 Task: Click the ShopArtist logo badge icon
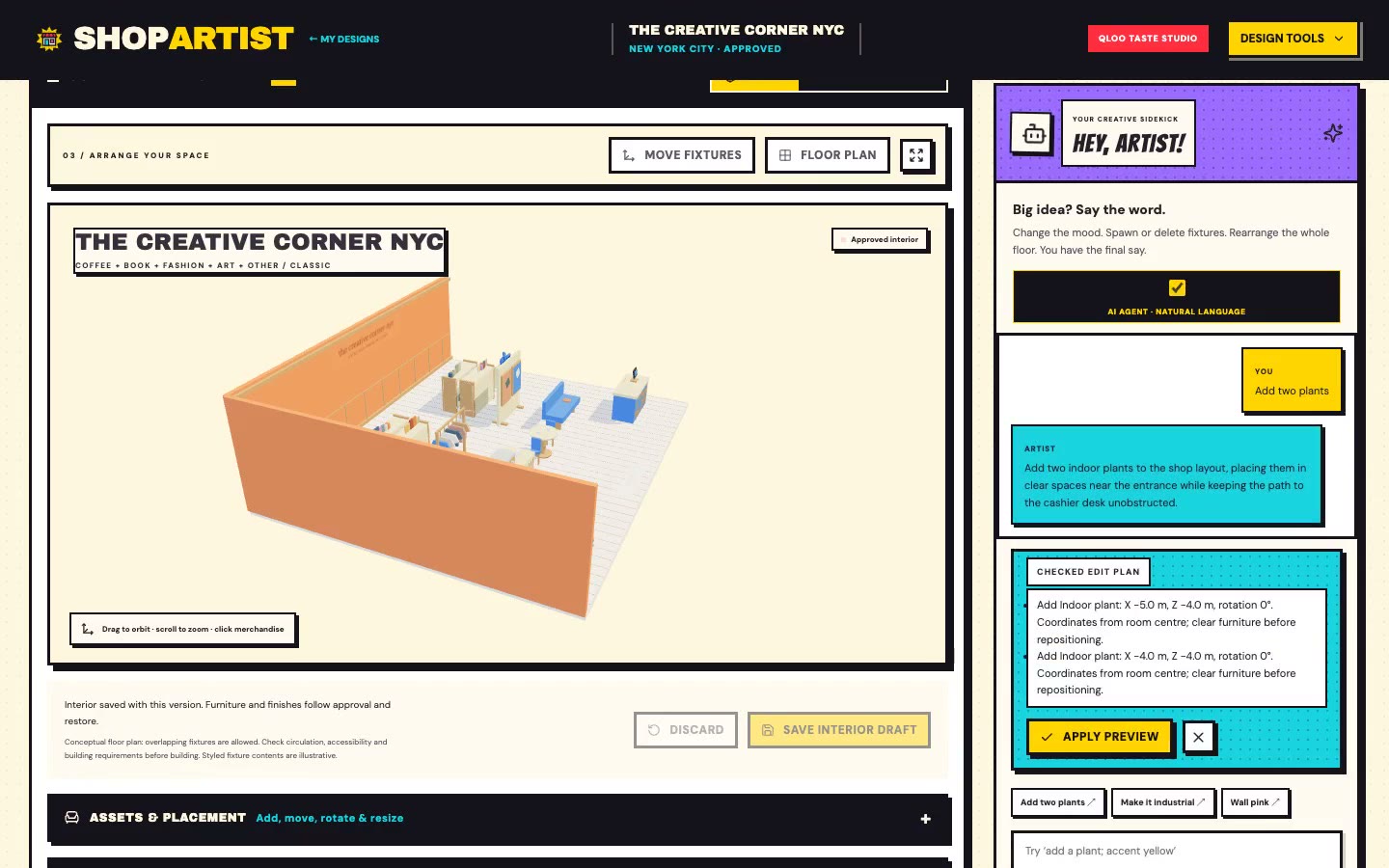[x=49, y=39]
